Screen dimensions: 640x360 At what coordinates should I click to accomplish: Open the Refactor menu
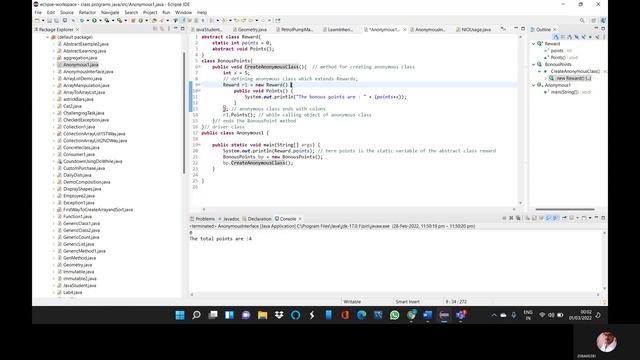pyautogui.click(x=87, y=13)
